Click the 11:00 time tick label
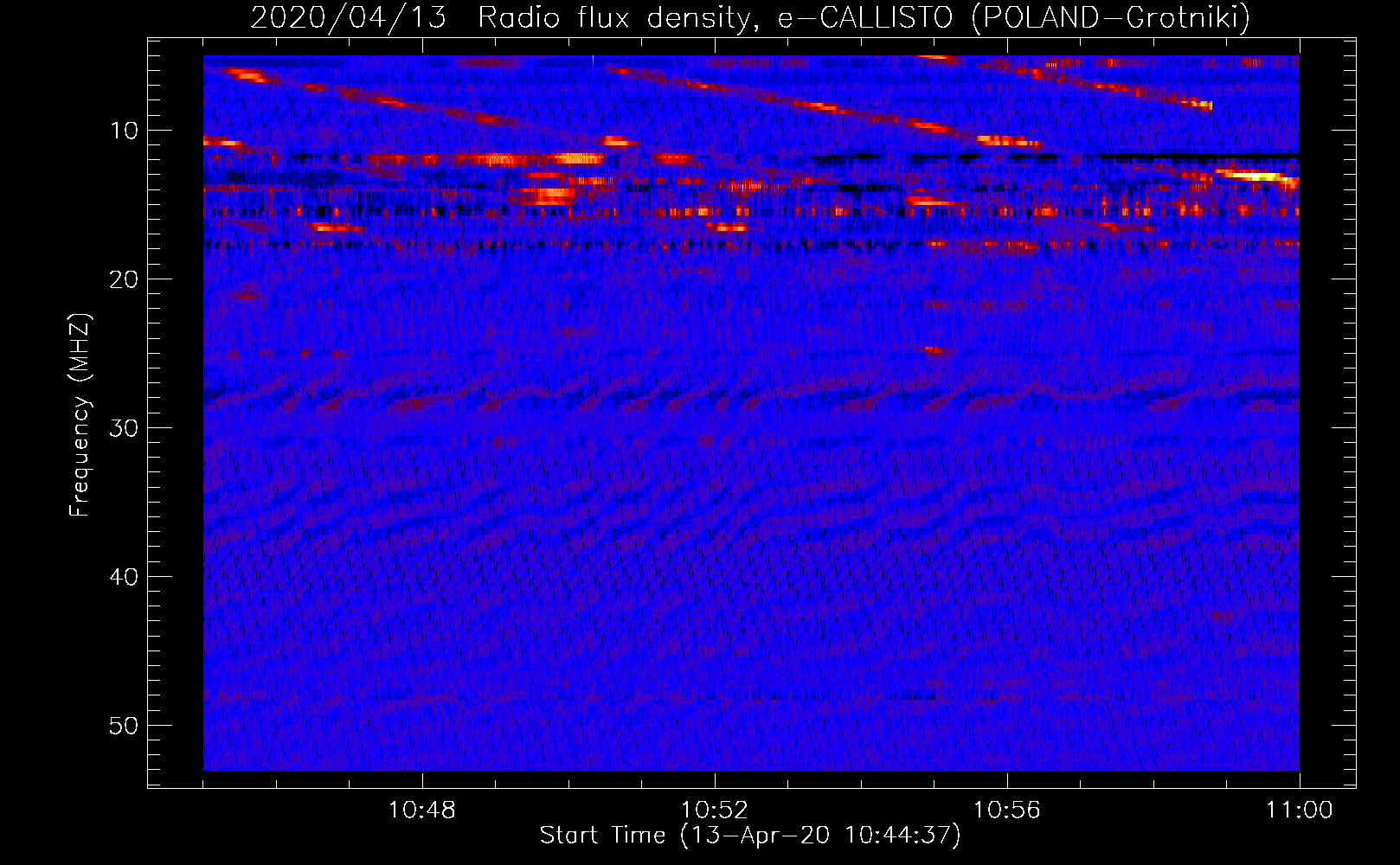Screen dimensions: 1400x865 click(1300, 811)
